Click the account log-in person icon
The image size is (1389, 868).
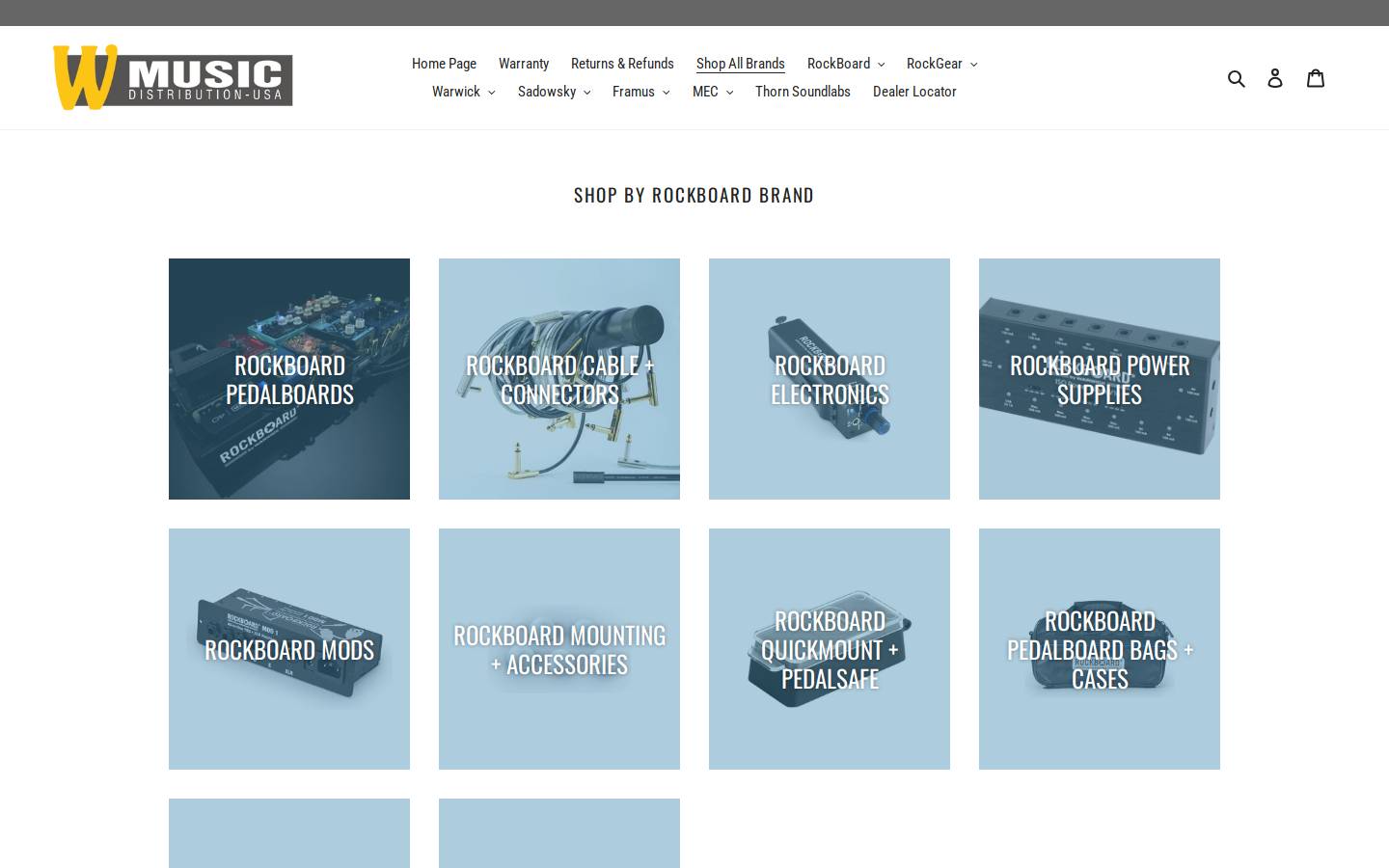click(x=1275, y=78)
